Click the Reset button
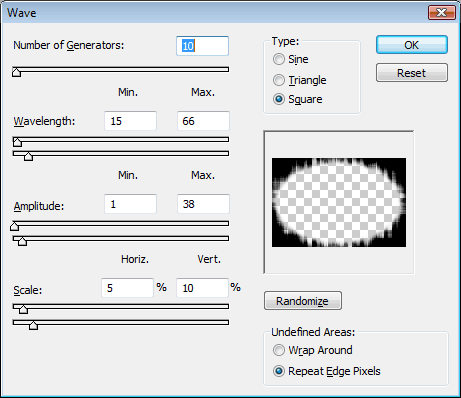 412,73
